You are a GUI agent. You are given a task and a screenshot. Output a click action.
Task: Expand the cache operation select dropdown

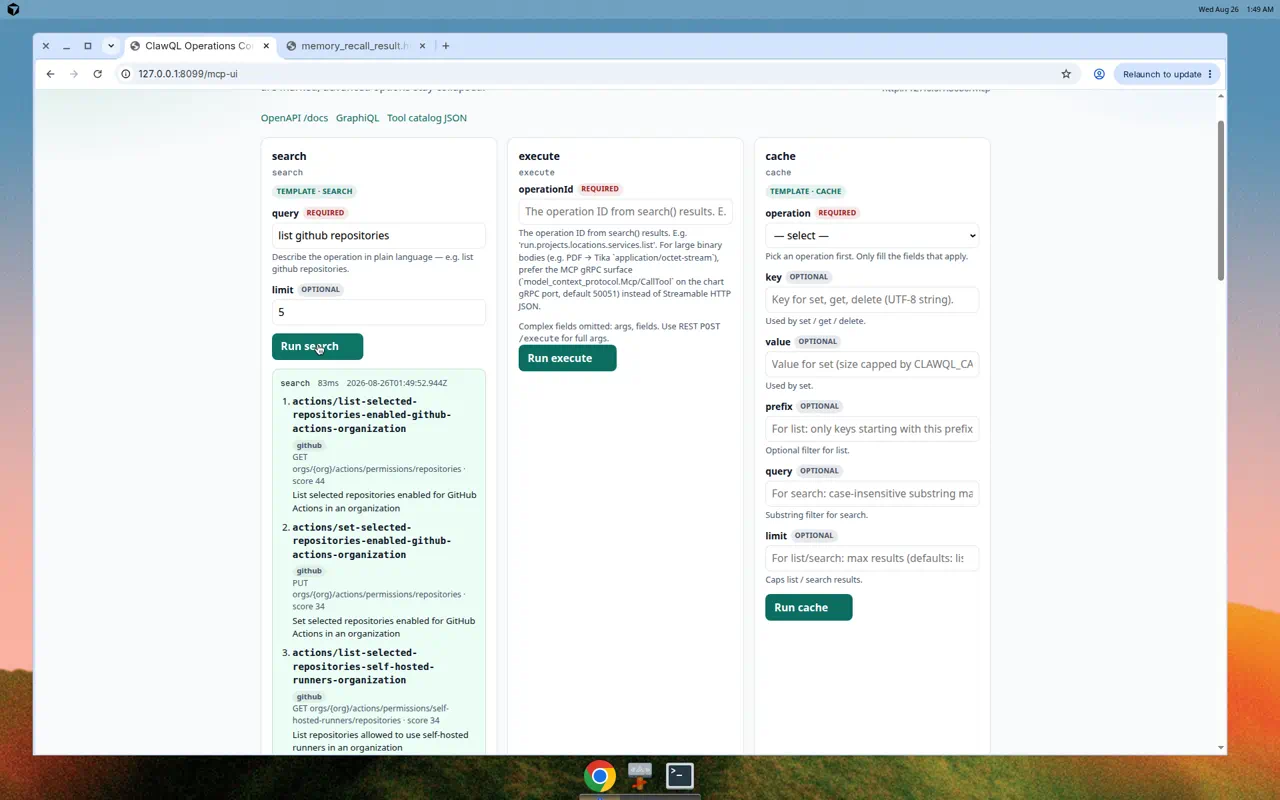coord(872,236)
